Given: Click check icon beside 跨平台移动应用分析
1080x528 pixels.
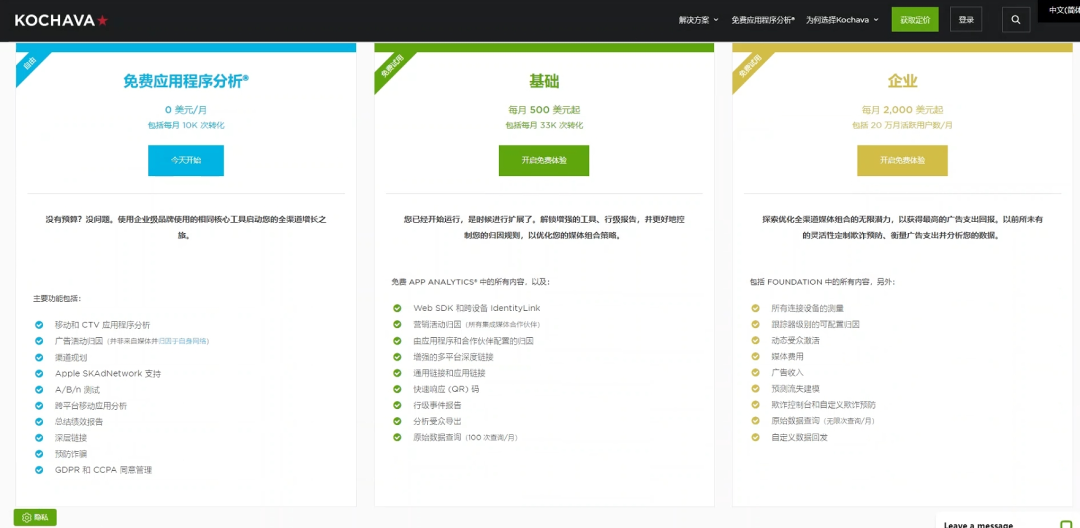Looking at the screenshot, I should point(39,405).
